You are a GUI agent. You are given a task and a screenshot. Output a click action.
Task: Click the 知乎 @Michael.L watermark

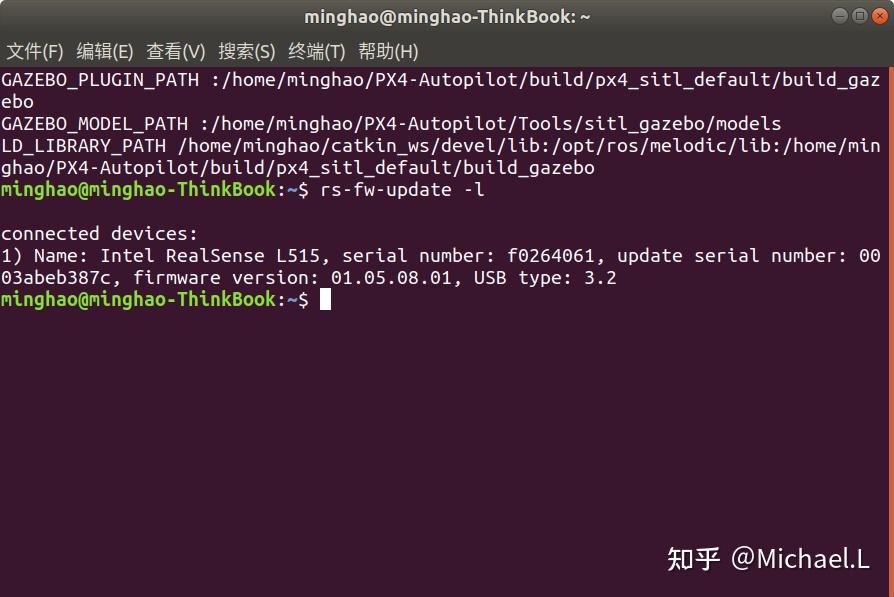[x=767, y=558]
